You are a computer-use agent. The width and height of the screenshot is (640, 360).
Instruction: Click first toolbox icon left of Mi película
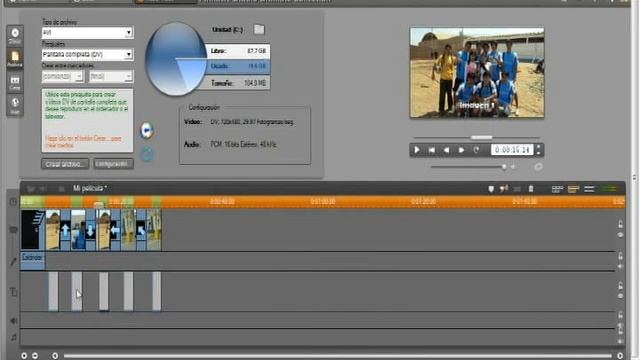(x=31, y=189)
